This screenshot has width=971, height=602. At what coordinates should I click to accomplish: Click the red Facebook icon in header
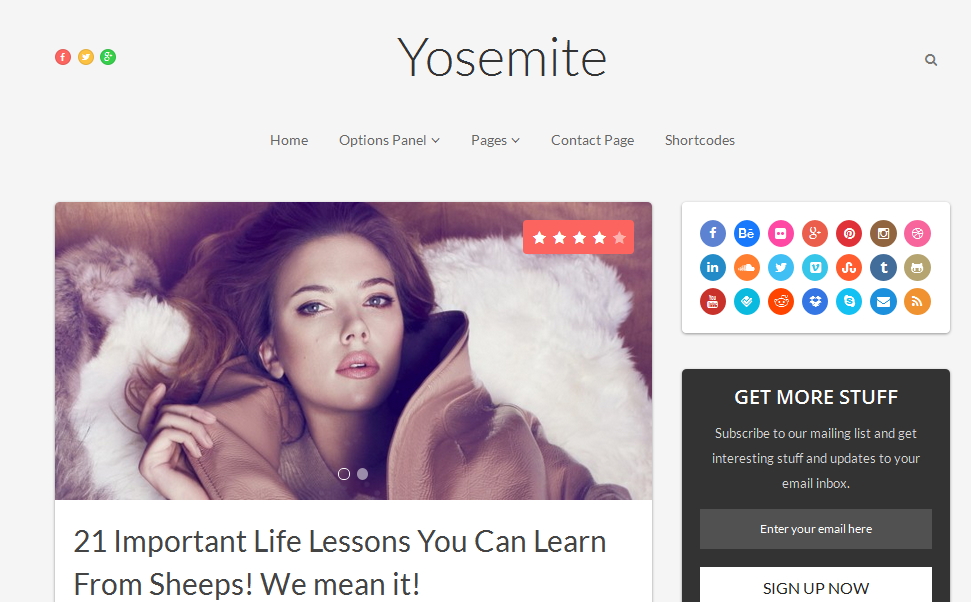point(63,57)
